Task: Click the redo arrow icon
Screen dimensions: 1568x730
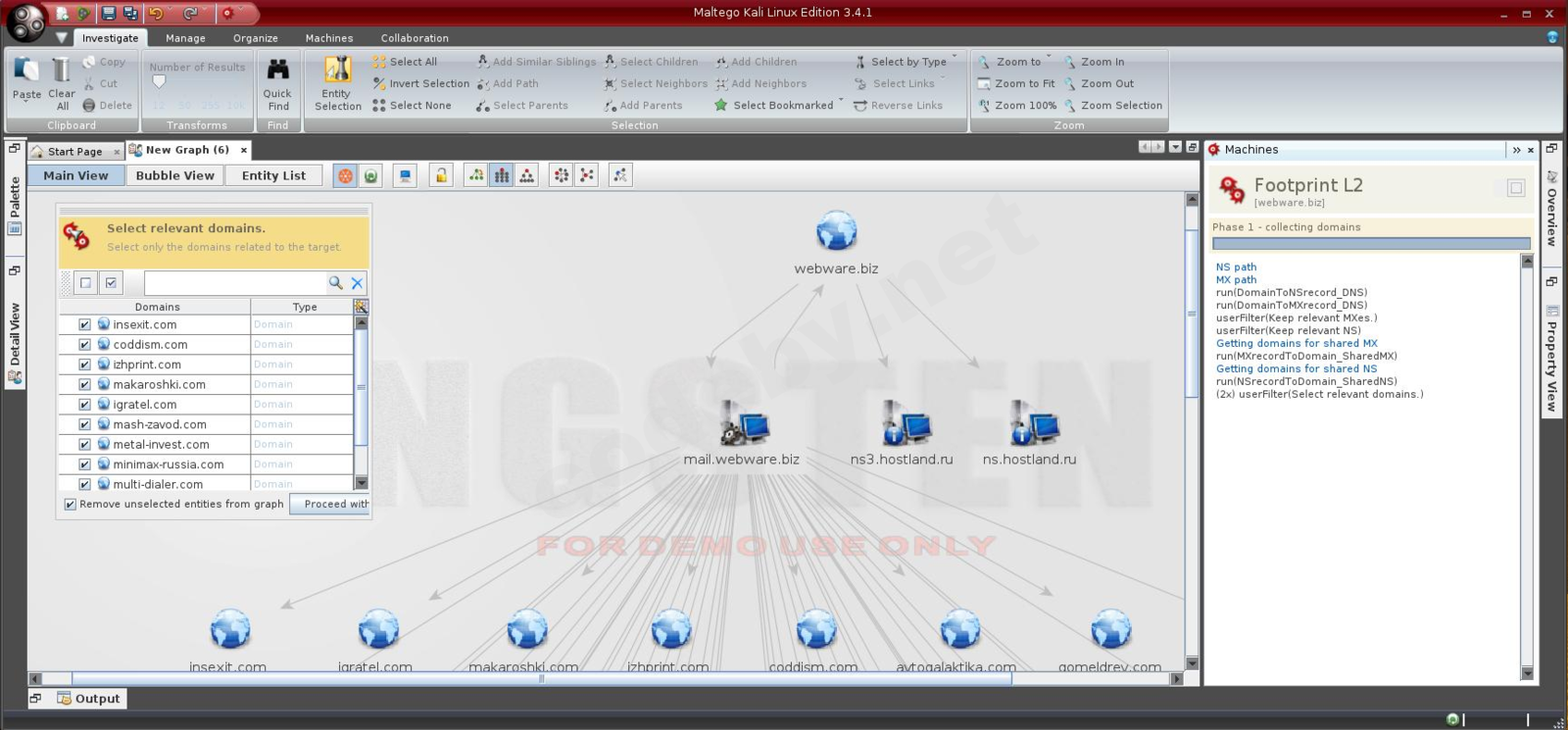Action: click(x=190, y=14)
